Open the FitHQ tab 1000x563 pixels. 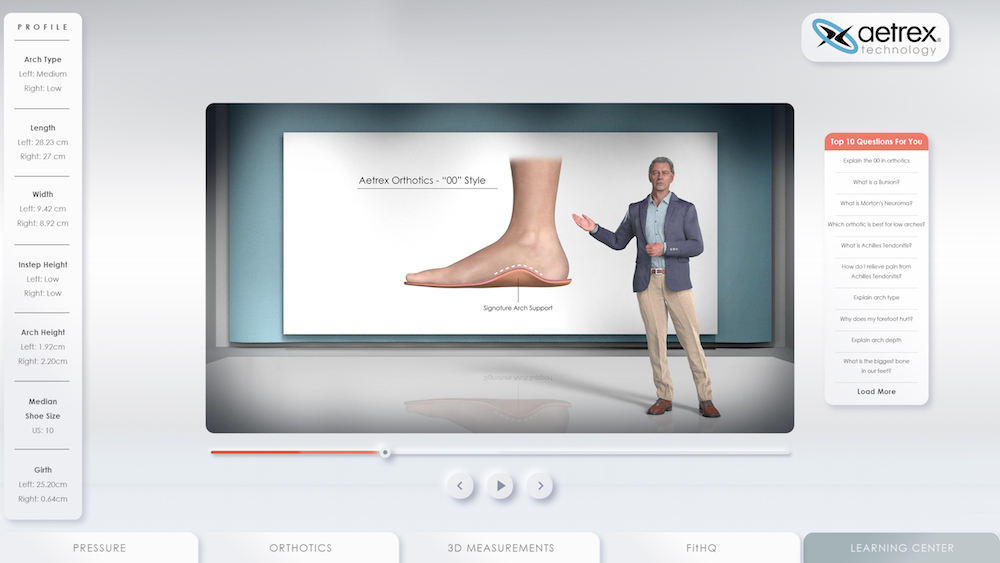[x=701, y=548]
